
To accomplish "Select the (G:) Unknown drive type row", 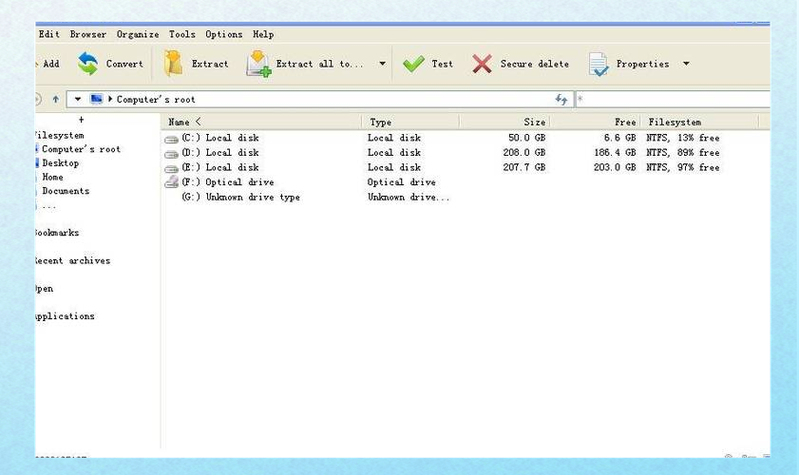I will tap(241, 197).
